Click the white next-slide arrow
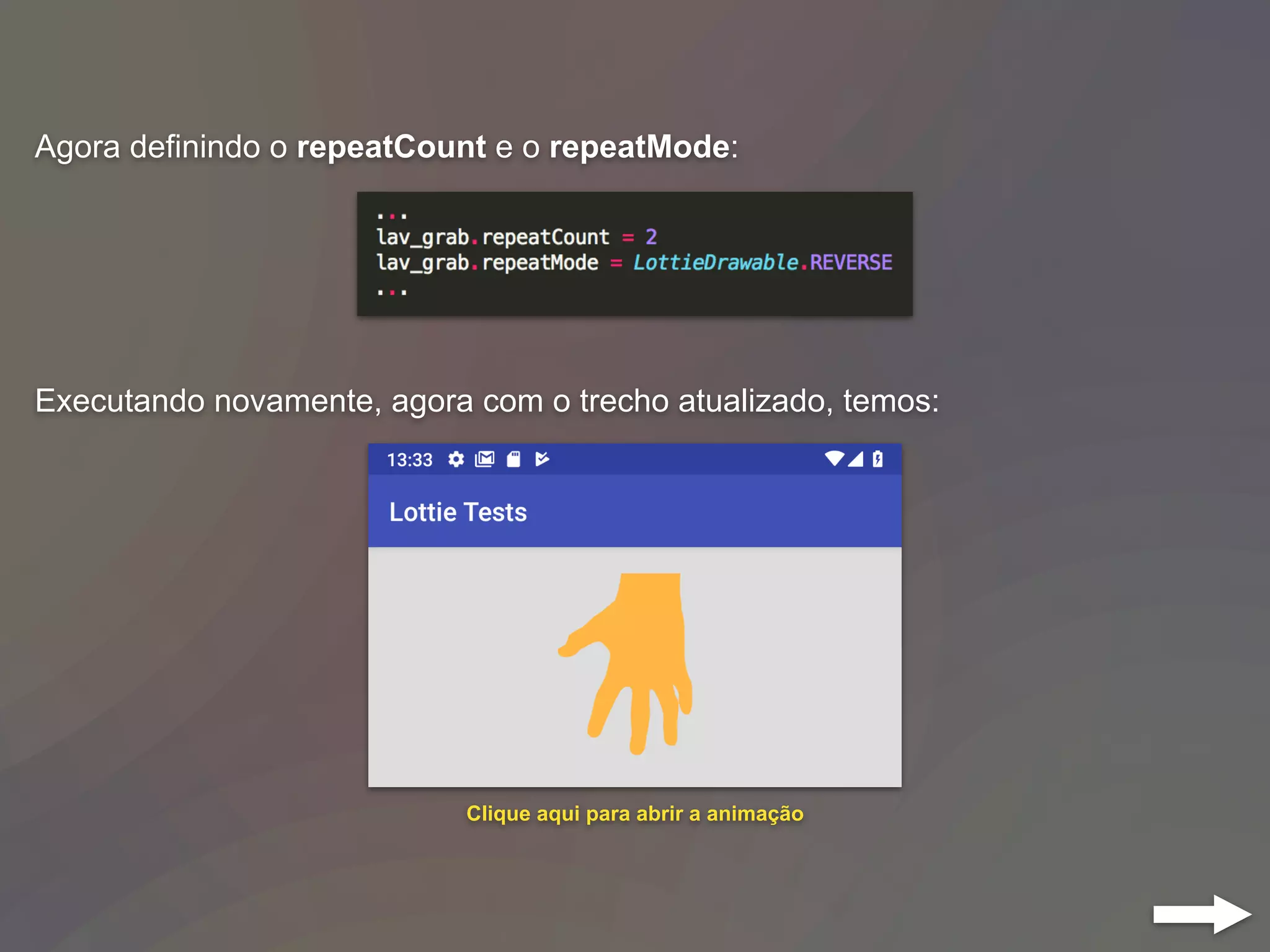Image resolution: width=1270 pixels, height=952 pixels. tap(1202, 914)
